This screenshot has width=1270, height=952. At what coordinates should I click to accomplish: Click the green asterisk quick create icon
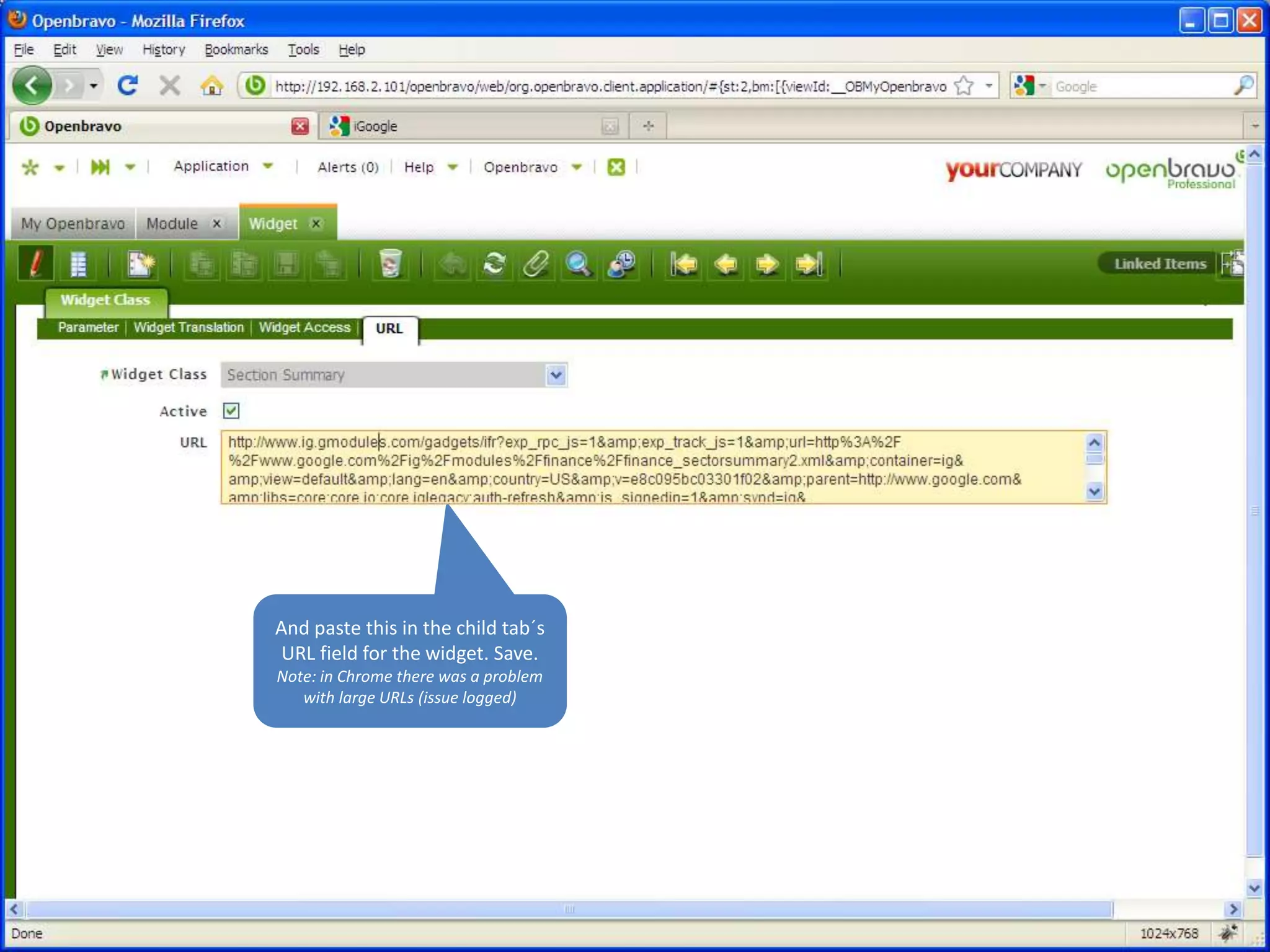click(x=30, y=167)
